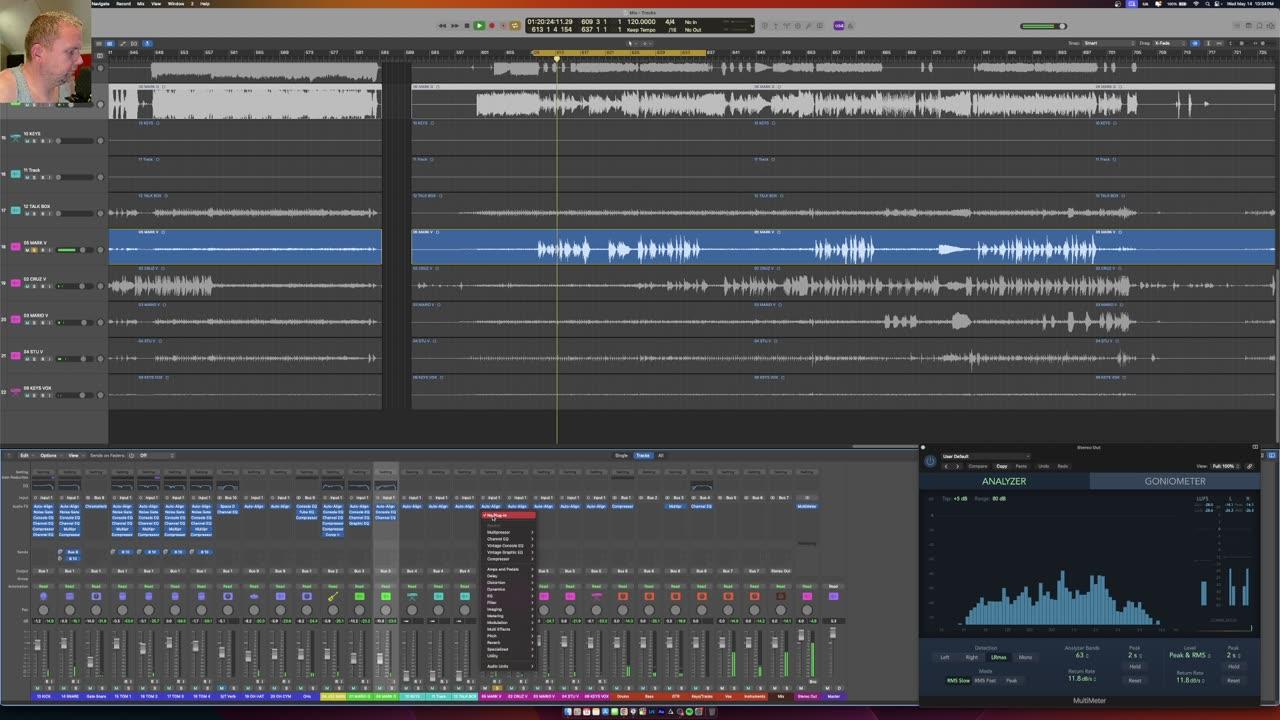Click the level meter Reset button
This screenshot has height=720, width=1280.
click(x=1233, y=681)
